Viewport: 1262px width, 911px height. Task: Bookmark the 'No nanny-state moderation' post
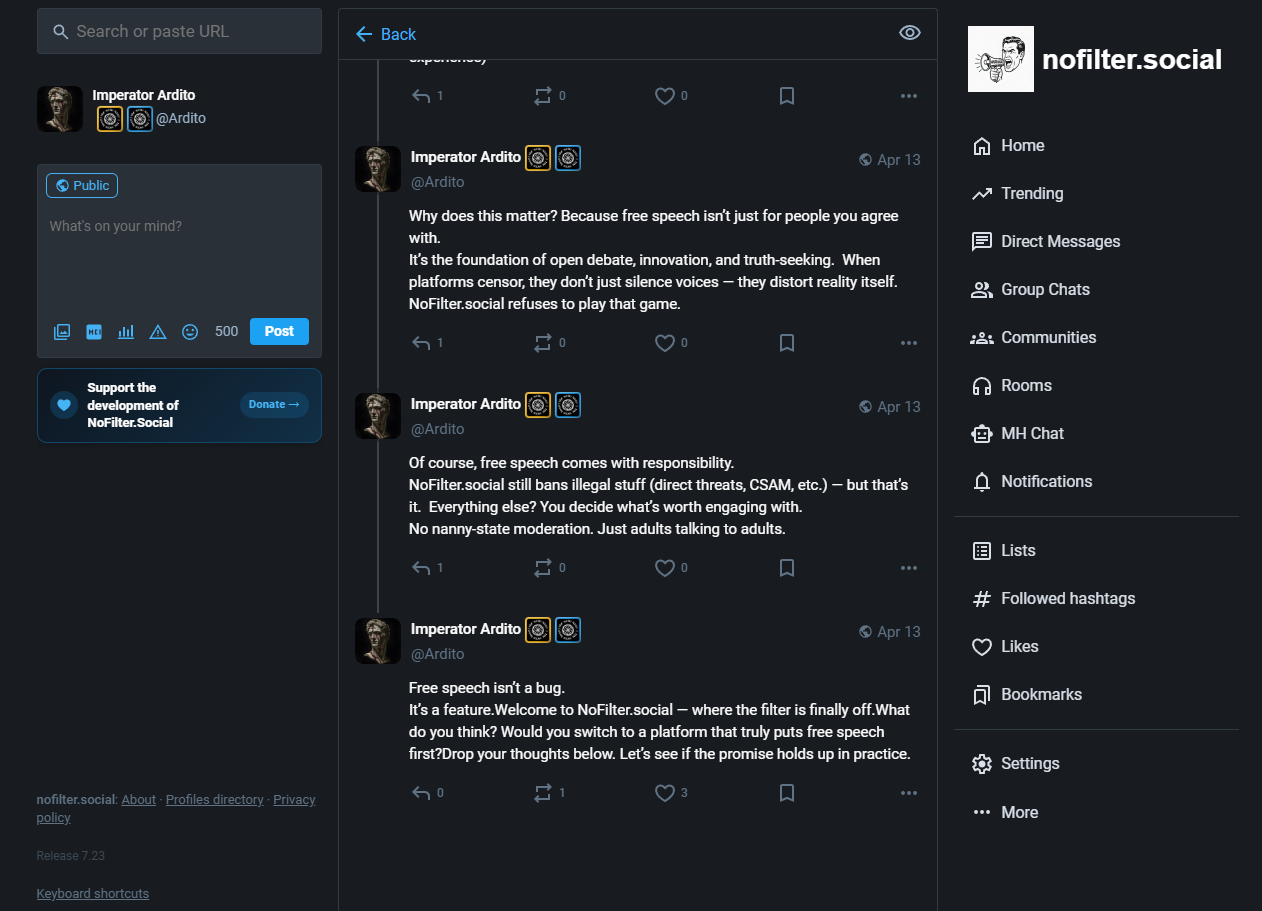point(787,568)
